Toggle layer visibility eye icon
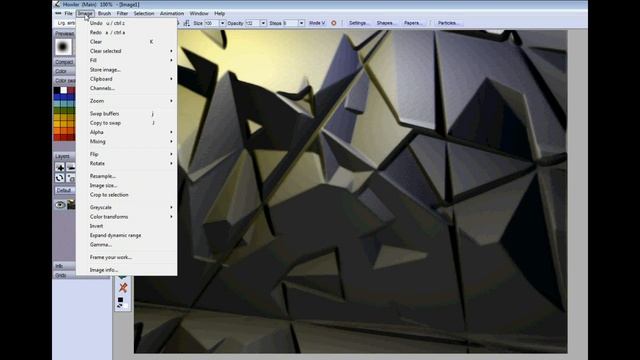 click(x=60, y=204)
